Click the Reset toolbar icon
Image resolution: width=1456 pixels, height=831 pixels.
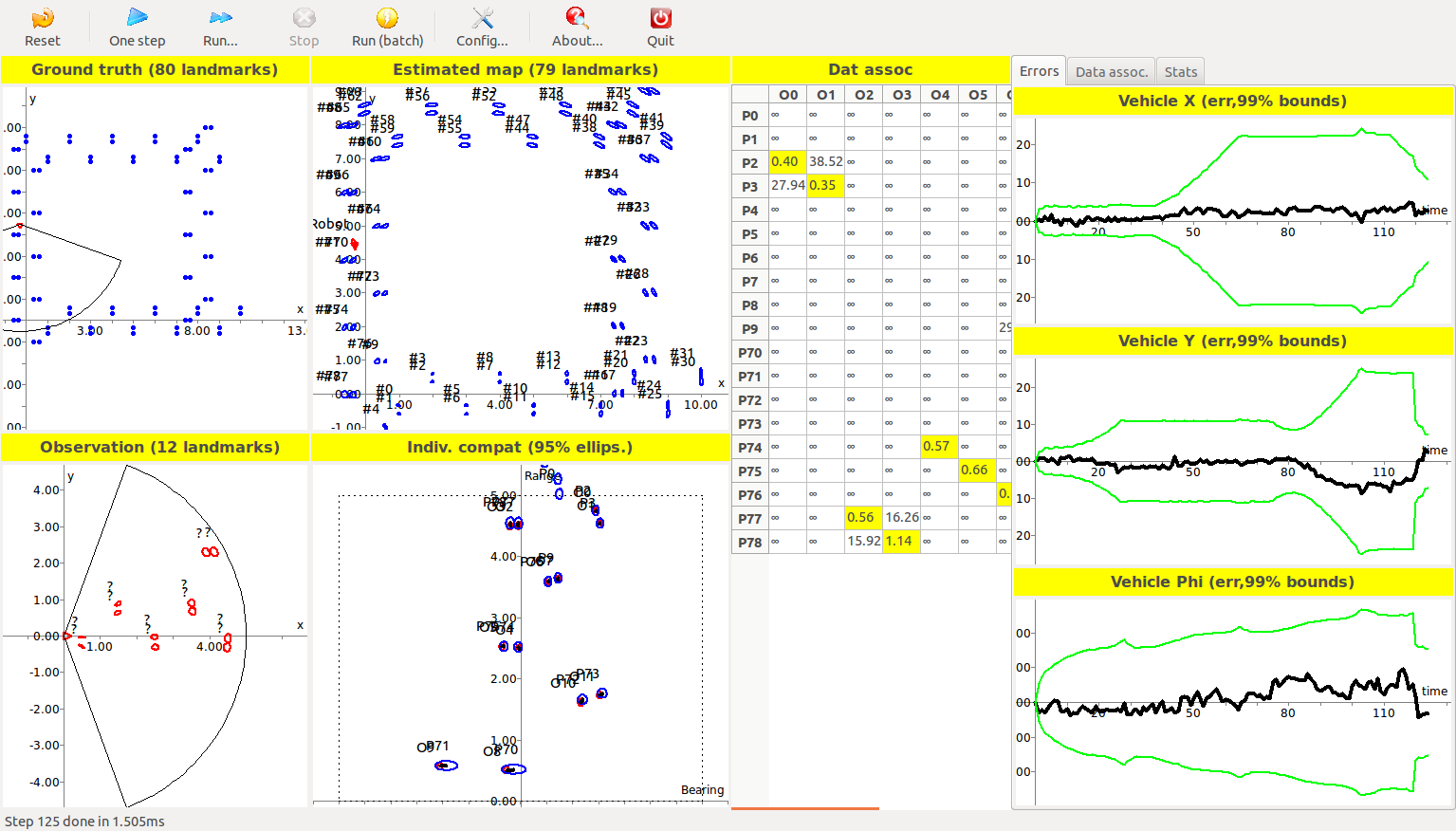pyautogui.click(x=42, y=19)
